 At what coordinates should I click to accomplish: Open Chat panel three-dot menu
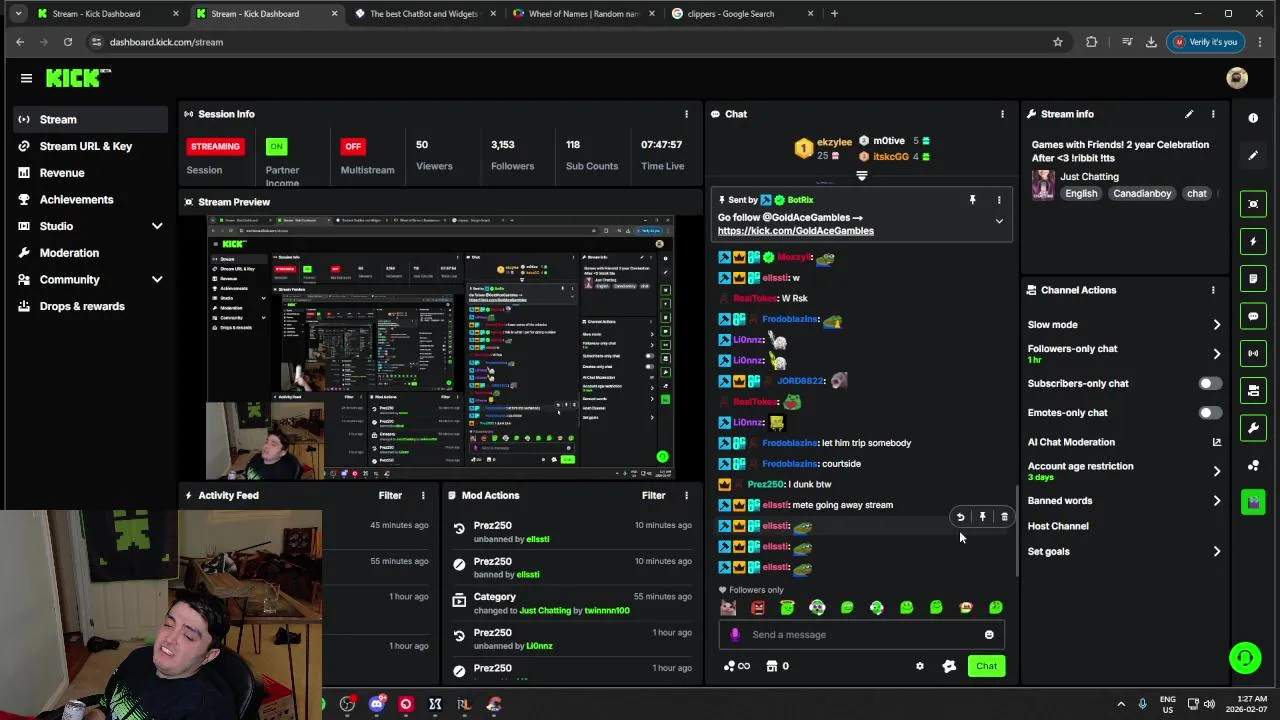tap(1002, 114)
